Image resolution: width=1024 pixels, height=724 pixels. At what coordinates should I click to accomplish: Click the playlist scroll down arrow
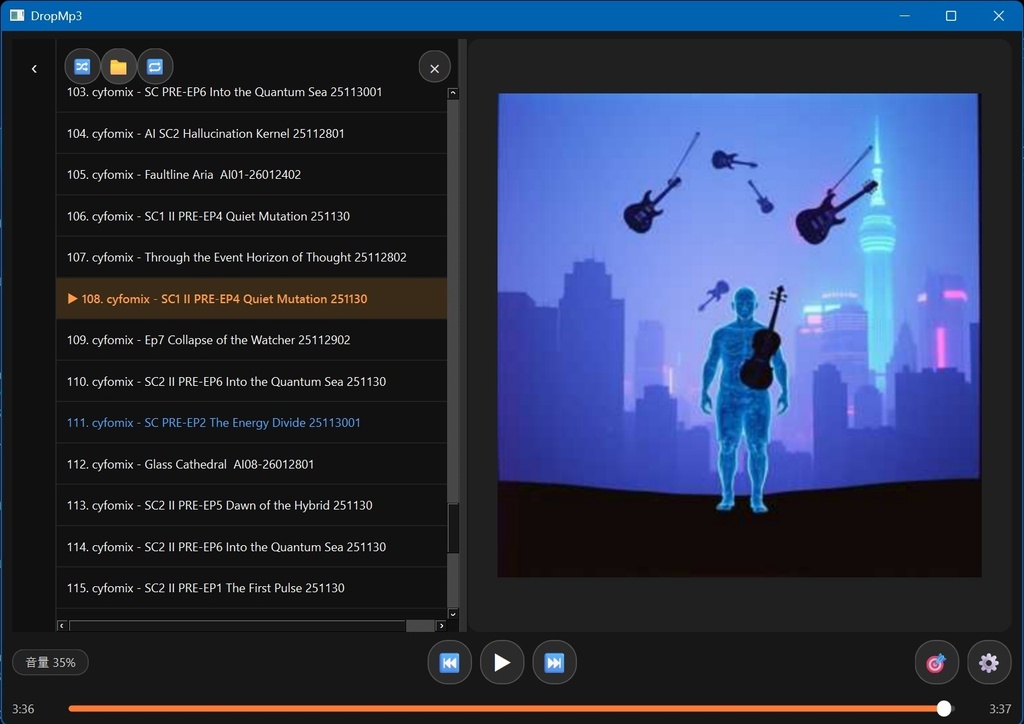pos(453,614)
